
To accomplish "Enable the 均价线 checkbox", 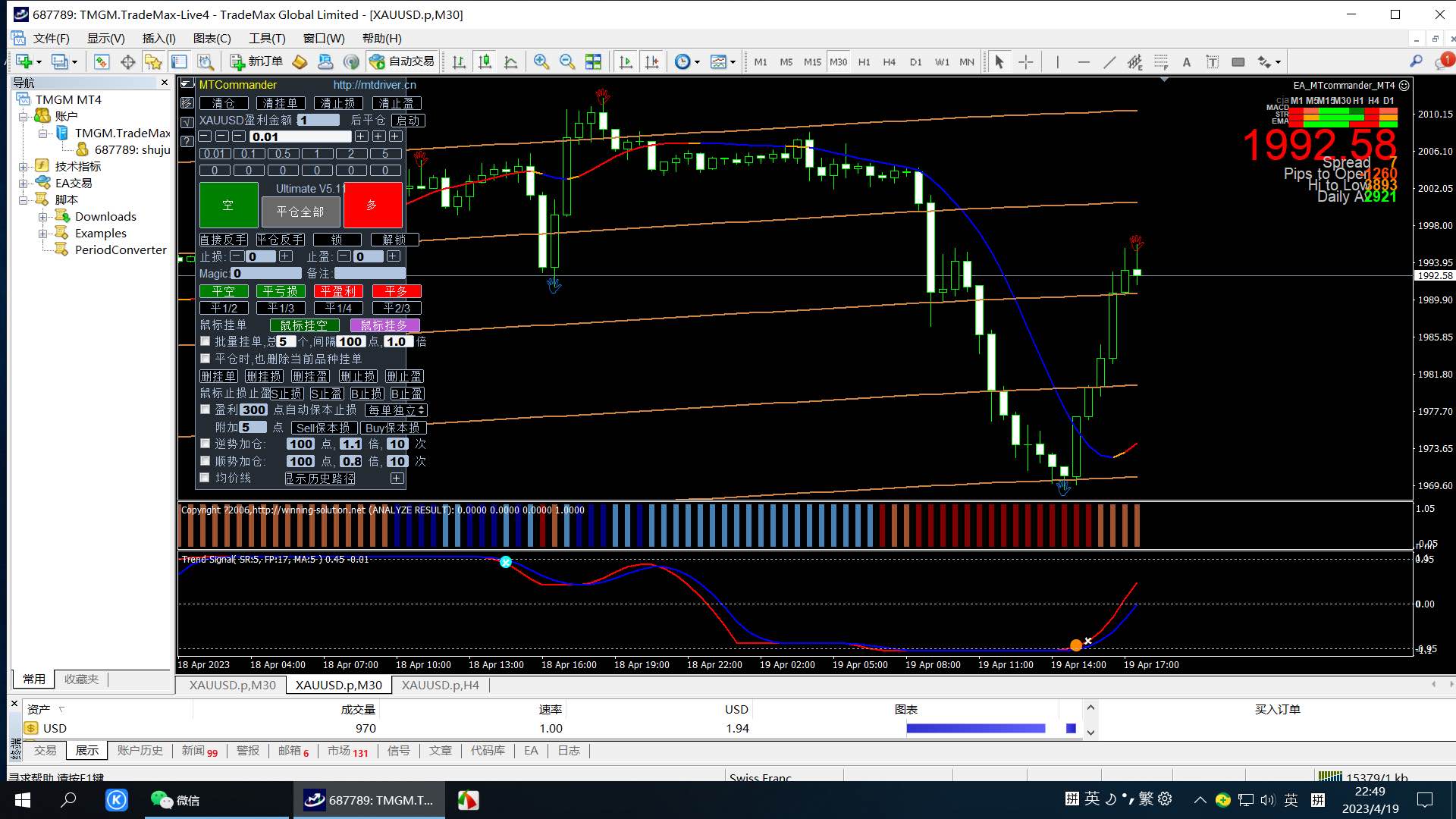I will (x=205, y=478).
